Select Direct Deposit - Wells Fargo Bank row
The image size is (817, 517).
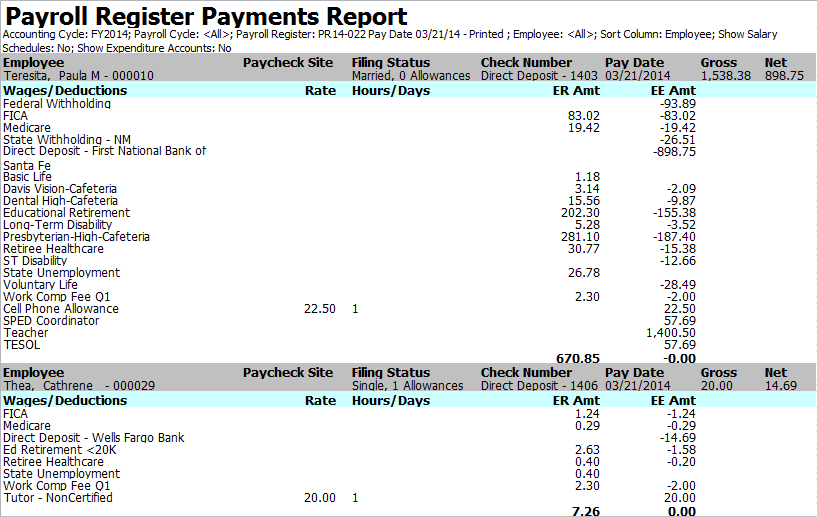[x=93, y=437]
